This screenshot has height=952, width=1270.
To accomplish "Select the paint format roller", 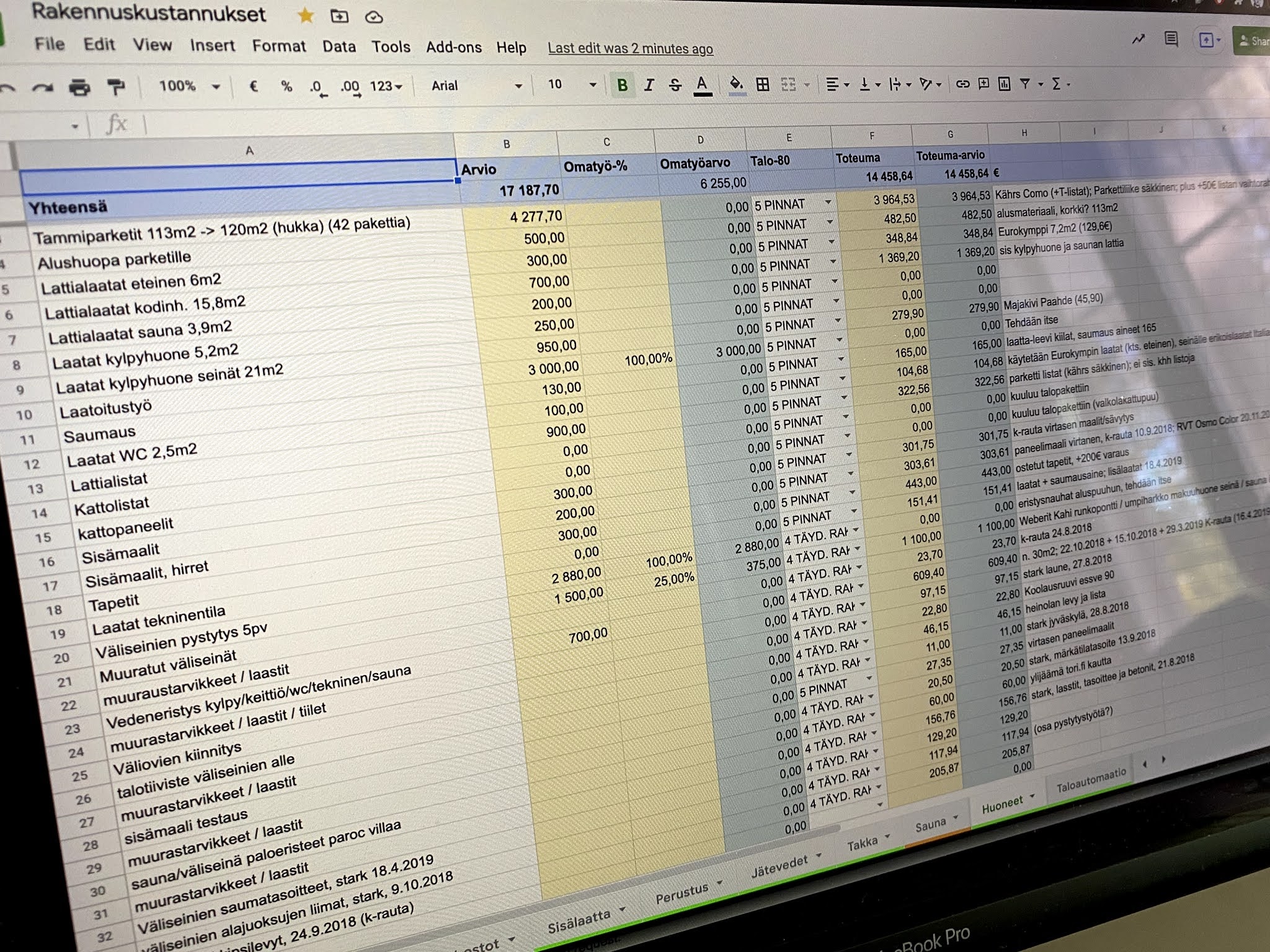I will [x=115, y=87].
